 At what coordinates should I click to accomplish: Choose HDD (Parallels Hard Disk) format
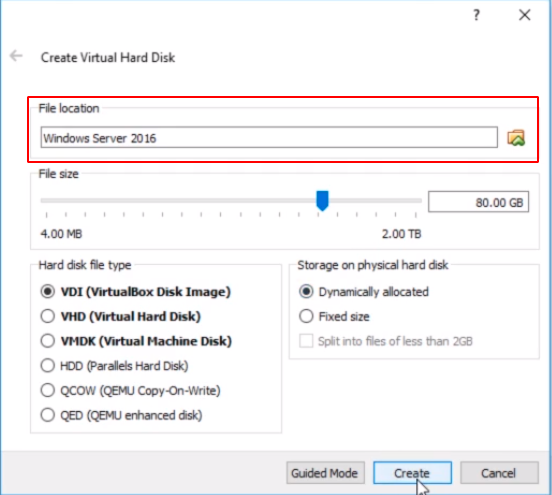pyautogui.click(x=114, y=366)
